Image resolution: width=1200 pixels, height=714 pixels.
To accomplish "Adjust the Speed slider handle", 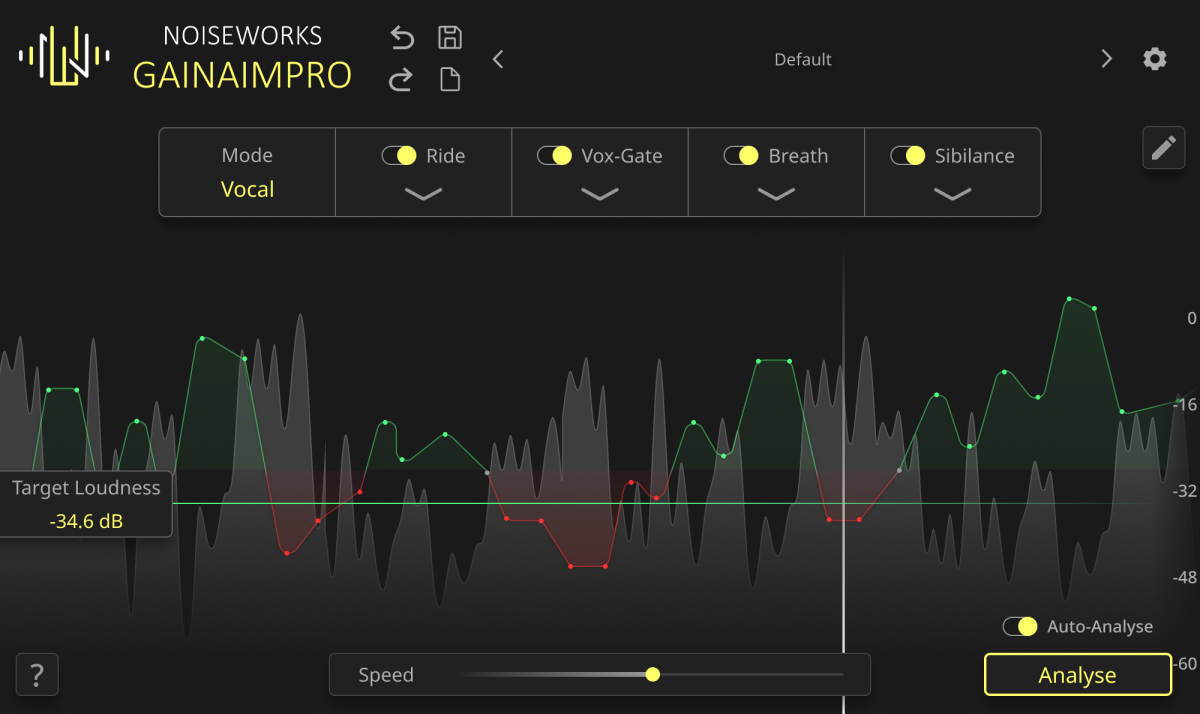I will (x=653, y=675).
